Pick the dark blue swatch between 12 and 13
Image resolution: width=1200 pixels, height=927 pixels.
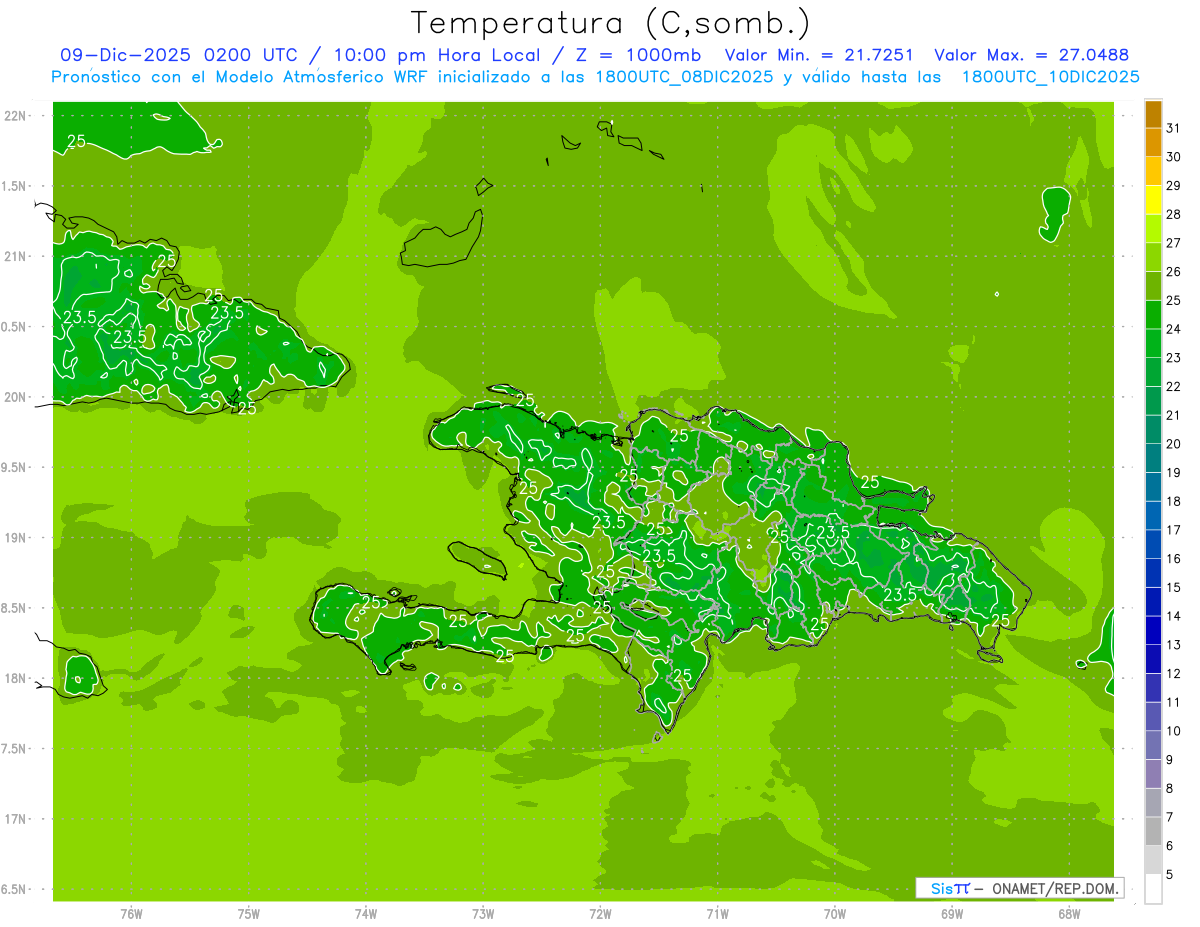coord(1153,659)
